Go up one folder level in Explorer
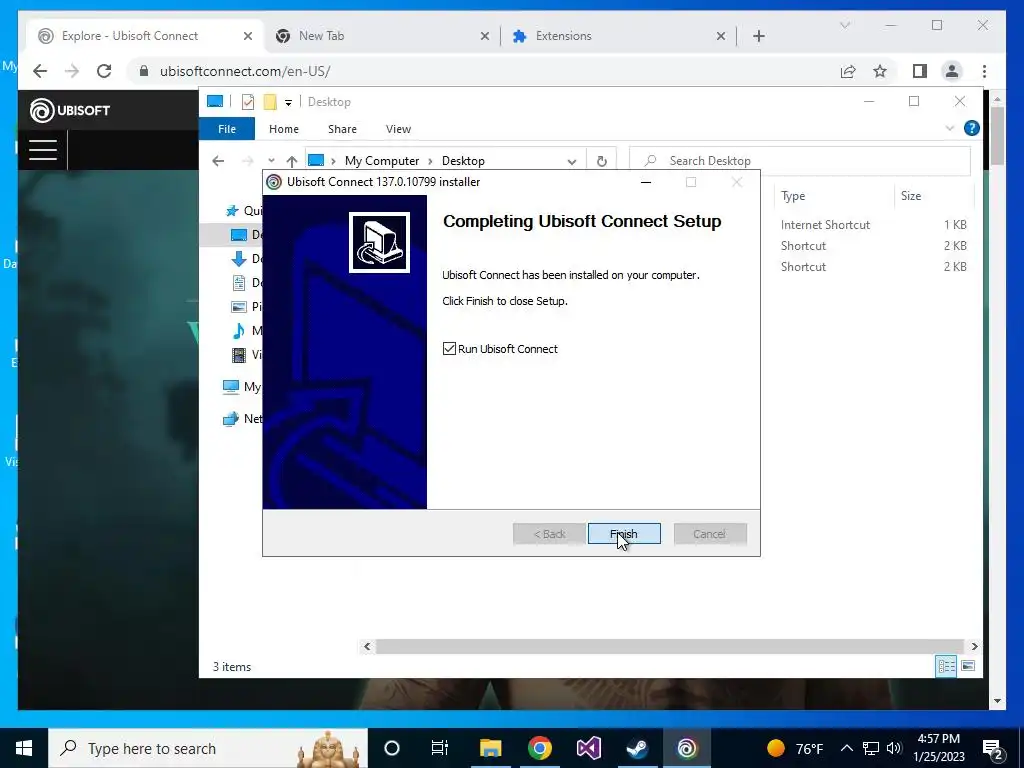 pos(292,161)
